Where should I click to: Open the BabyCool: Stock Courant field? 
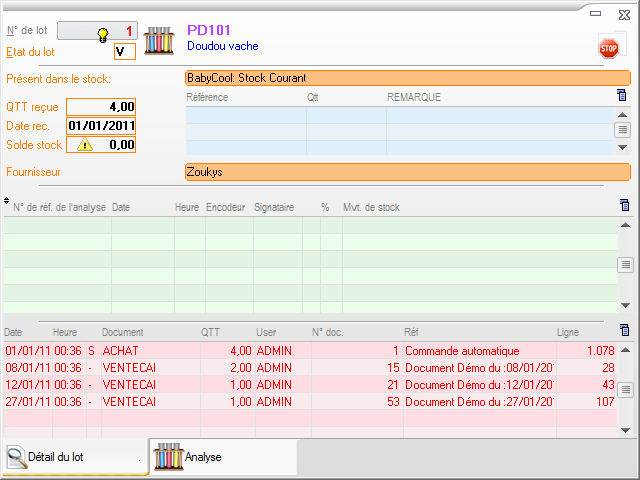[407, 78]
